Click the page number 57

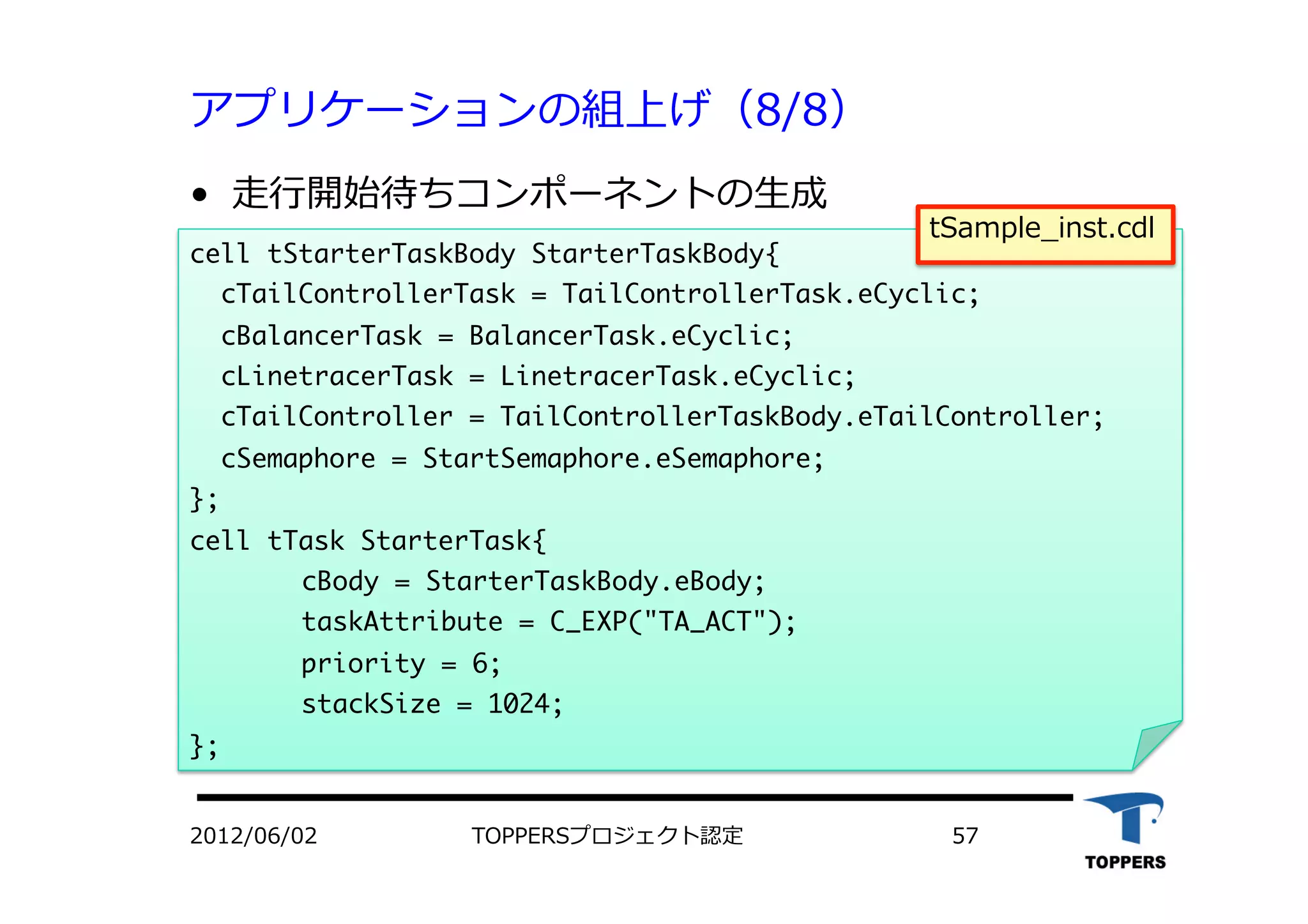pyautogui.click(x=965, y=836)
